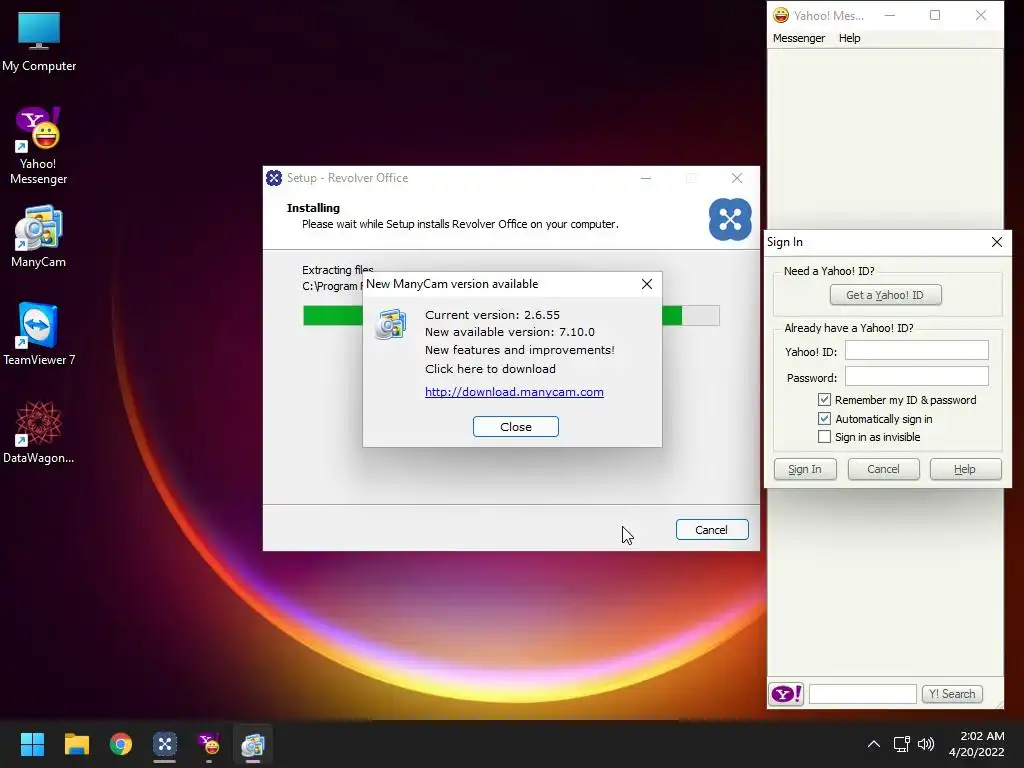
Task: Open the taskbar clock and date
Action: 976,744
